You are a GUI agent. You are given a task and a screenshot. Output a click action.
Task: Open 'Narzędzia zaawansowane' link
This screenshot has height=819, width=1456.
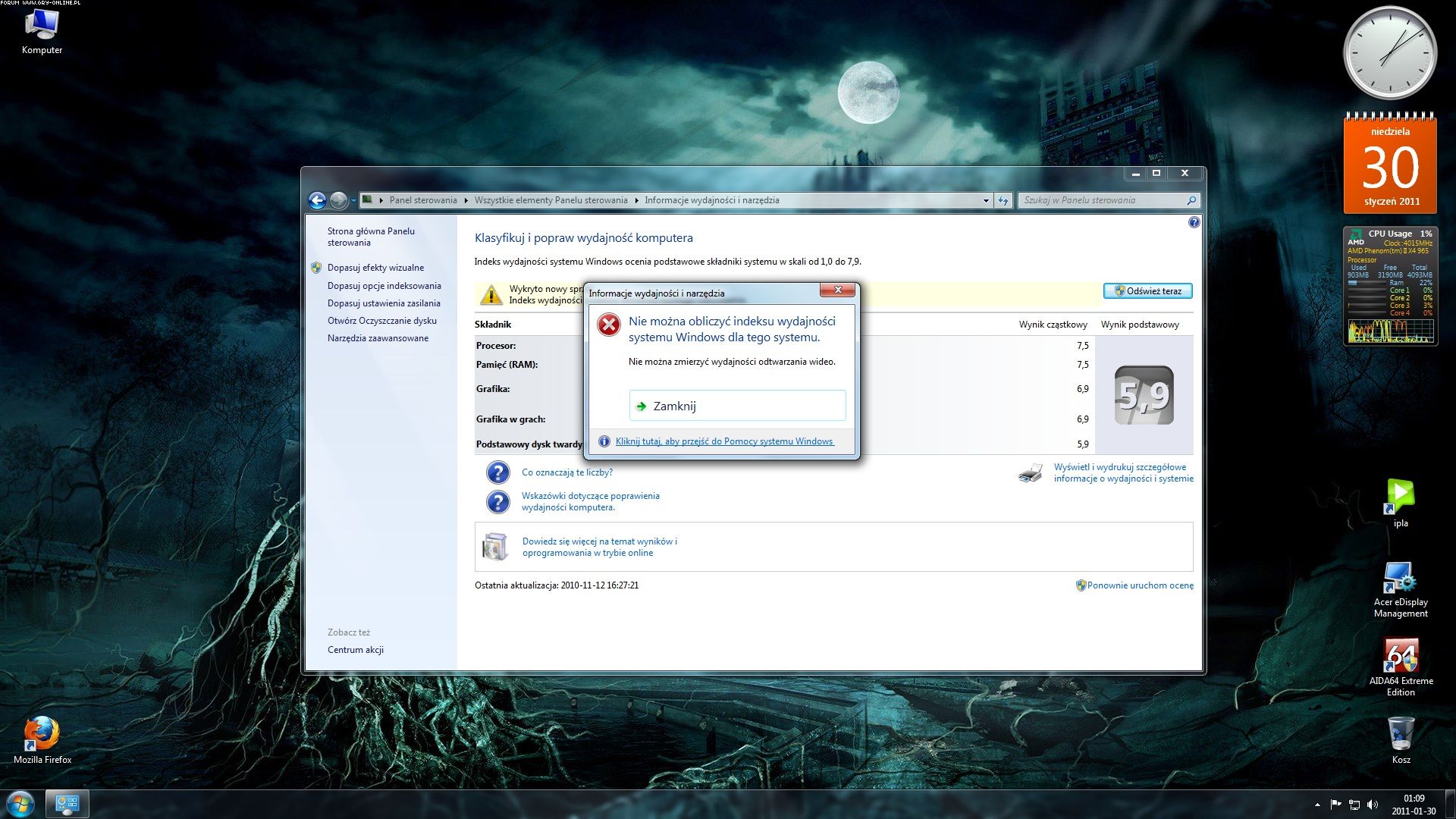point(378,338)
